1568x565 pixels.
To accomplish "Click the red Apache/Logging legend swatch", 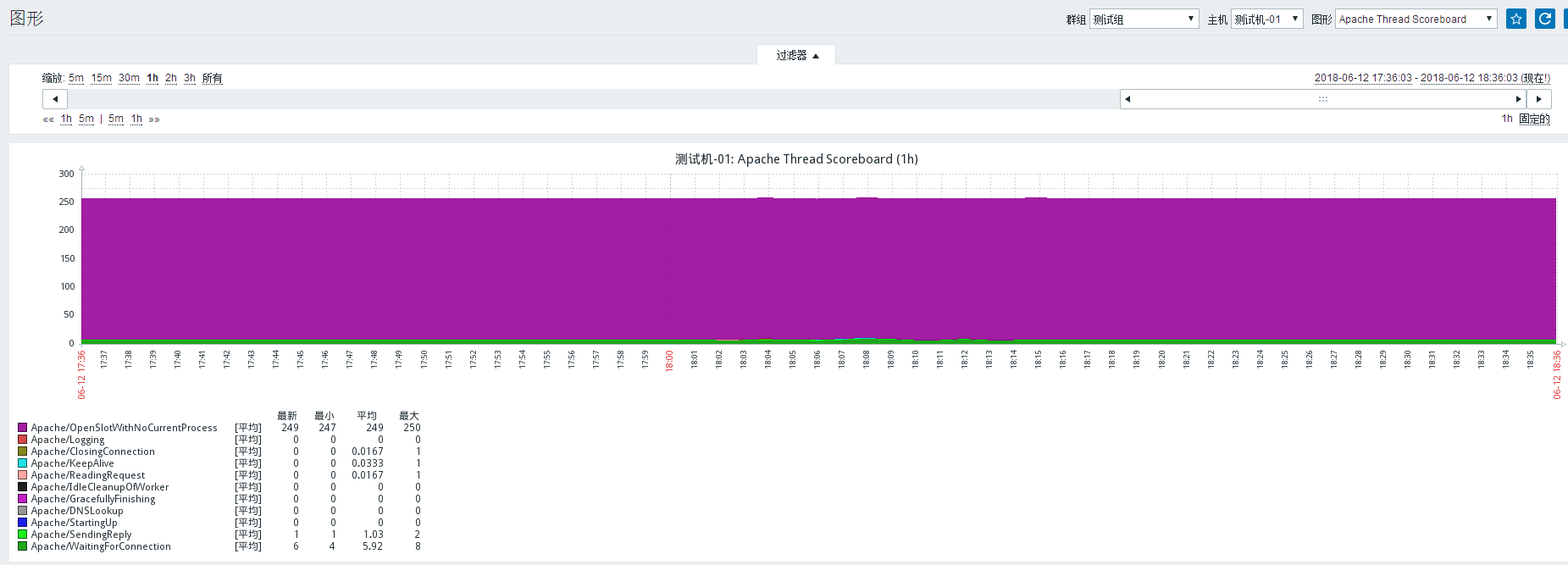I will (23, 440).
